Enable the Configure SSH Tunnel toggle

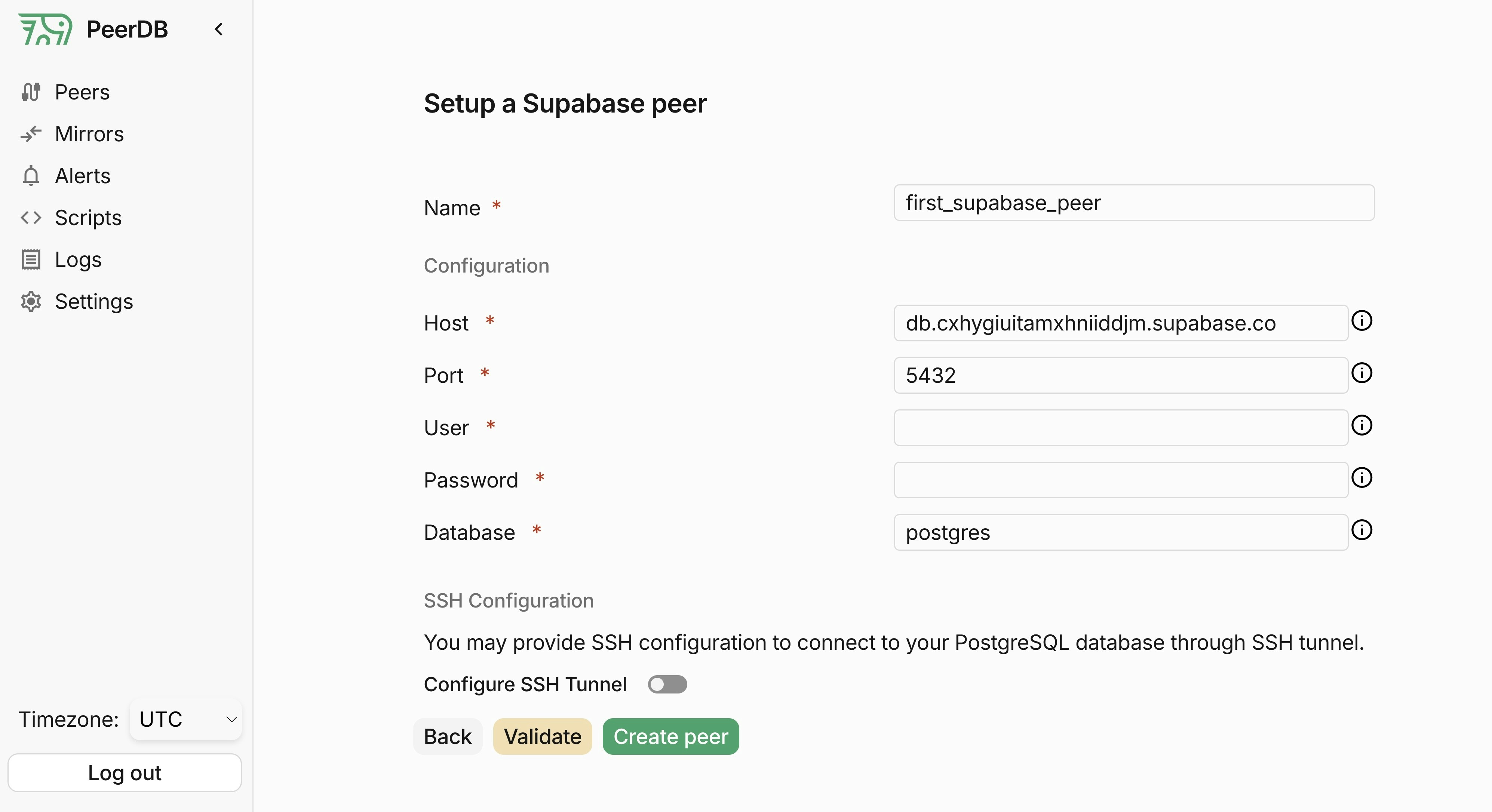pyautogui.click(x=667, y=684)
